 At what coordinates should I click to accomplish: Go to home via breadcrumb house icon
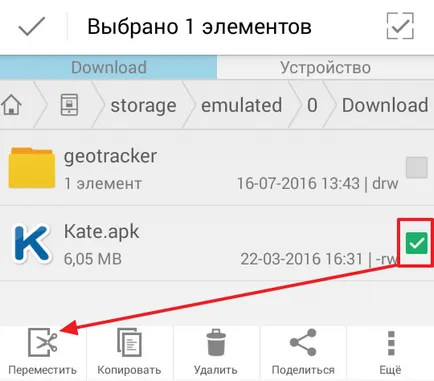[x=11, y=105]
